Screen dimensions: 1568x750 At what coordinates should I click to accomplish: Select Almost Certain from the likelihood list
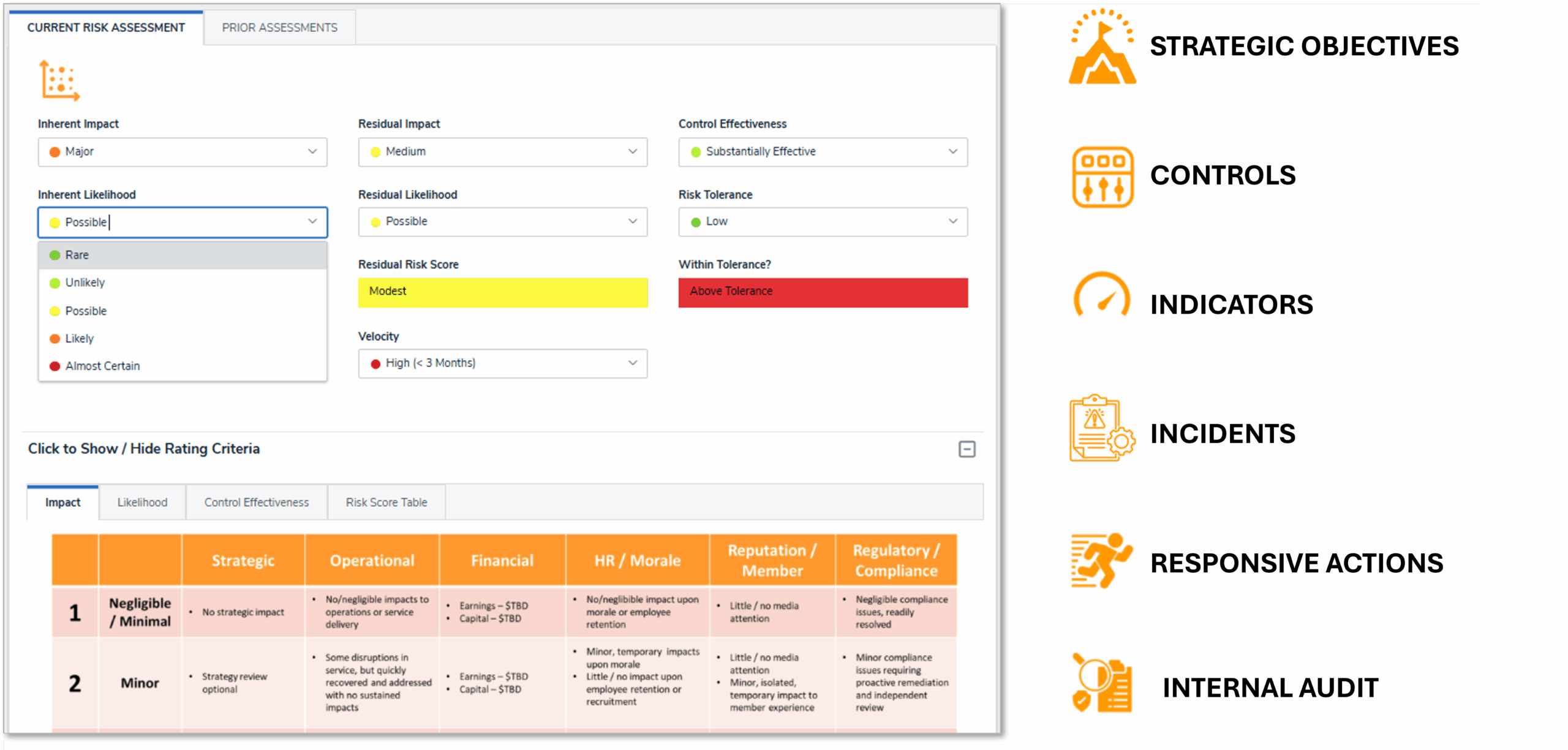point(102,365)
